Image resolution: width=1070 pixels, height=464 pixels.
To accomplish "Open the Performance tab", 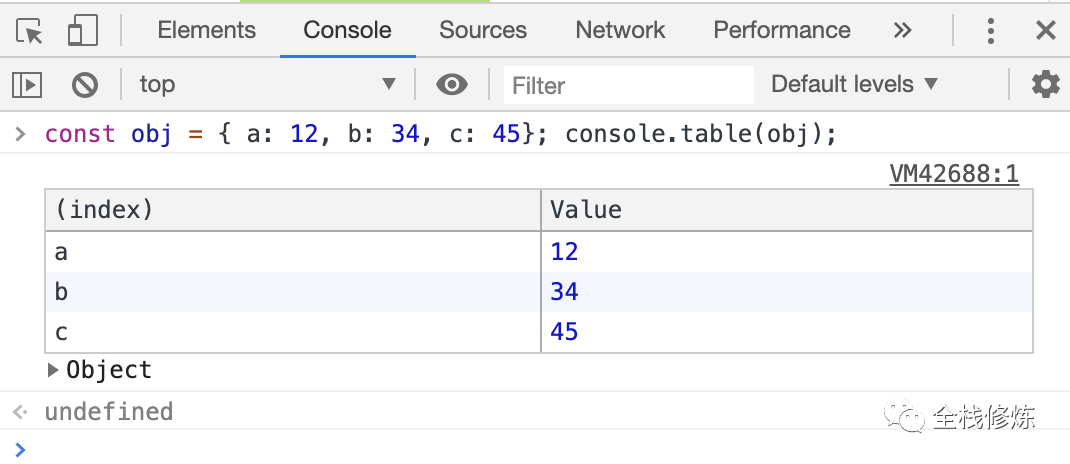I will (781, 31).
